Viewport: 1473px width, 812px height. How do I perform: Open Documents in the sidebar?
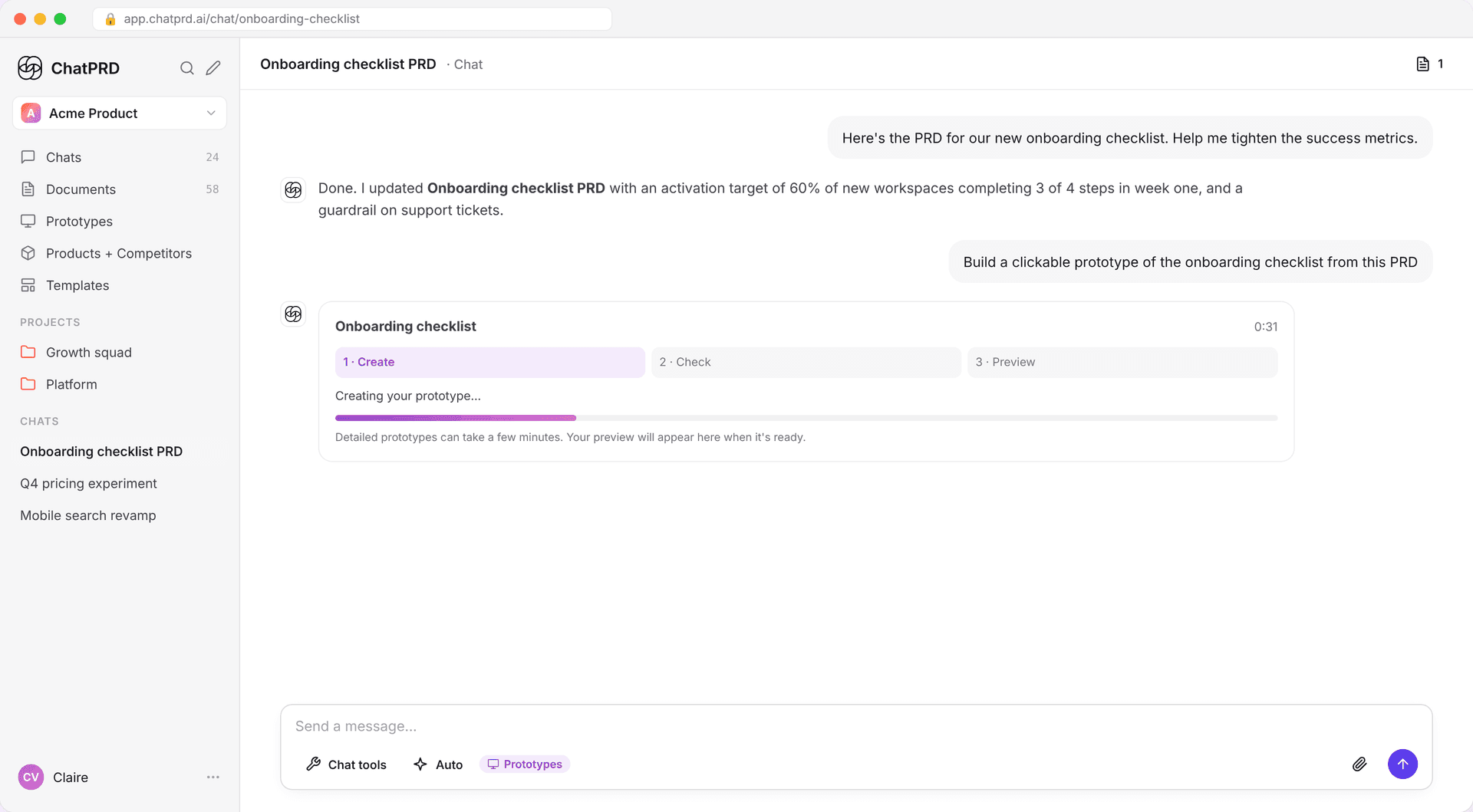120,189
